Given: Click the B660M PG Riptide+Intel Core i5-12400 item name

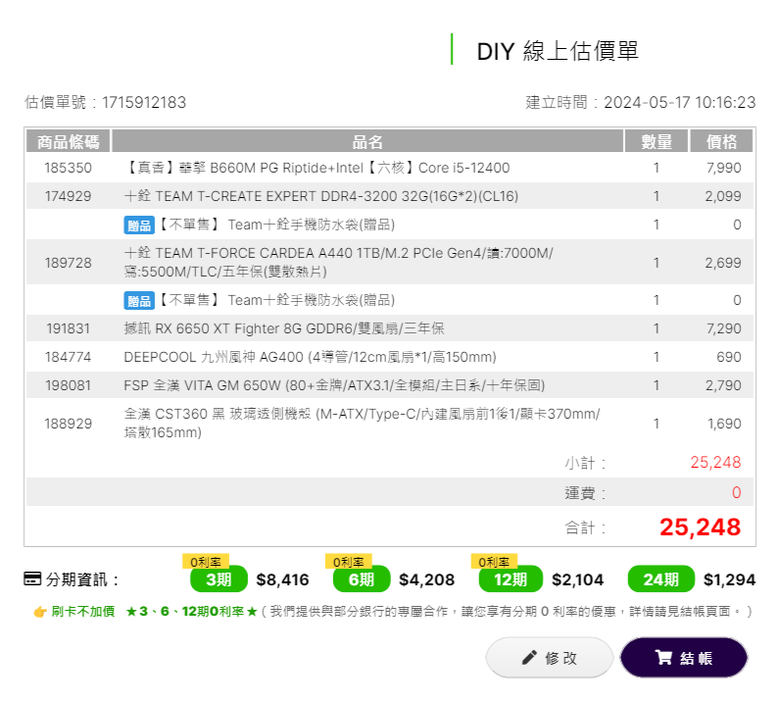Looking at the screenshot, I should 317,168.
